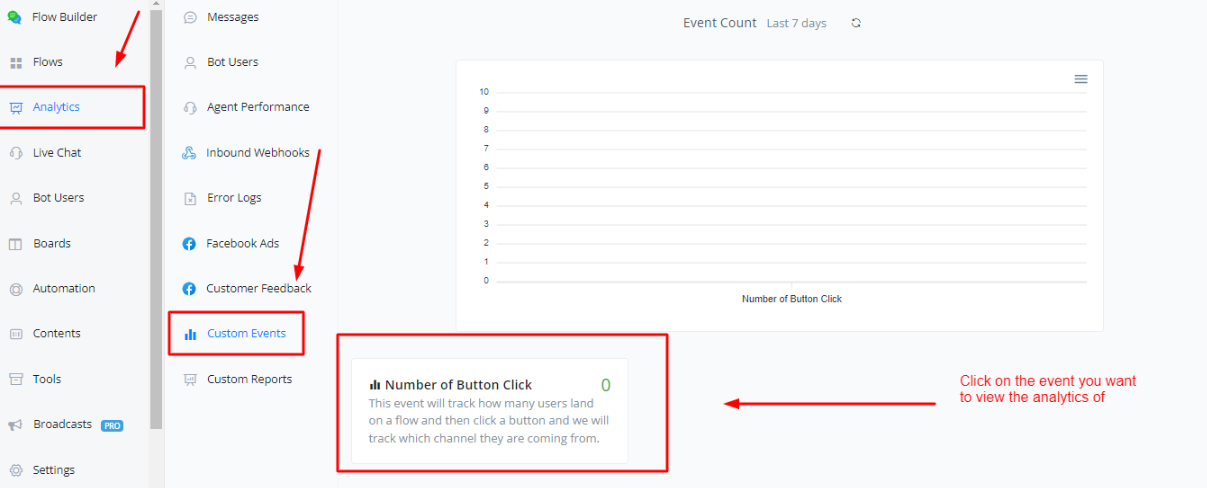The height and width of the screenshot is (488, 1207).
Task: Click the sidebar vertical scrollbar
Action: [156, 220]
